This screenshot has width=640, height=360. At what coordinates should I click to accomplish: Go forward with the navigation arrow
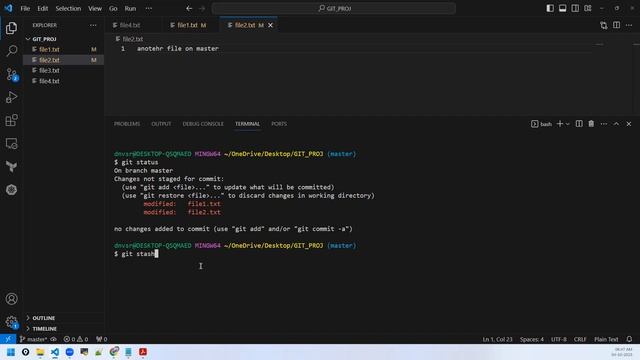202,8
